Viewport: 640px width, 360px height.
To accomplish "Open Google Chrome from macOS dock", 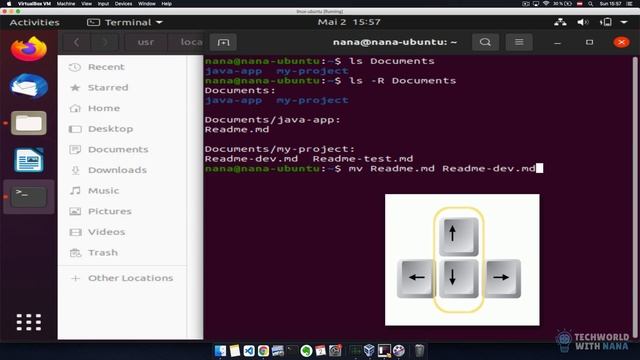I will coord(263,350).
